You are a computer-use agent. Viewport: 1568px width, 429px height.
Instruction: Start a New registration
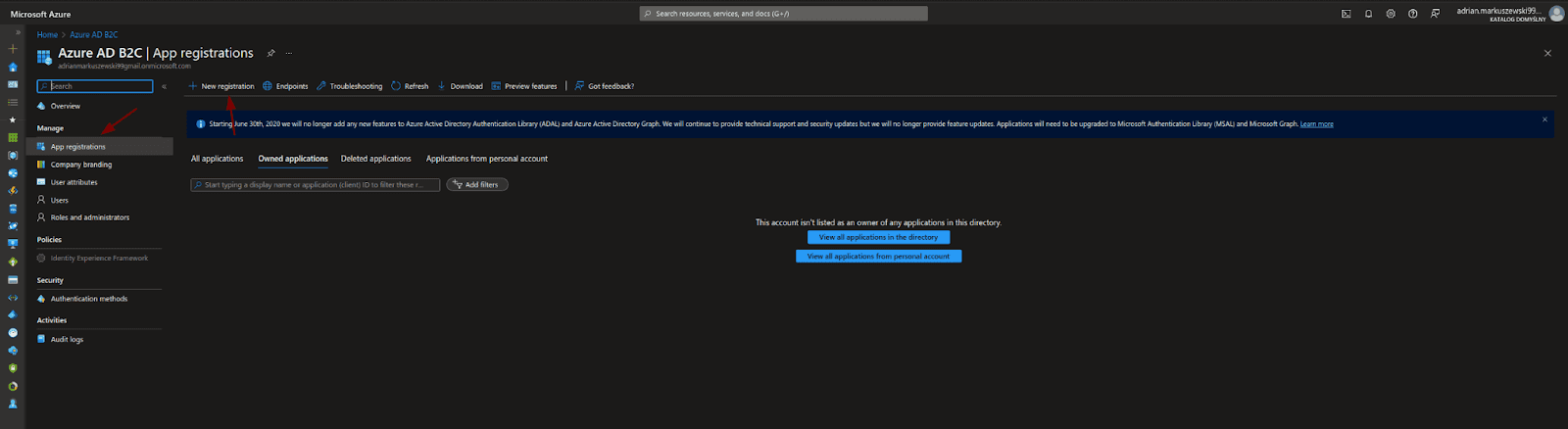[x=221, y=86]
